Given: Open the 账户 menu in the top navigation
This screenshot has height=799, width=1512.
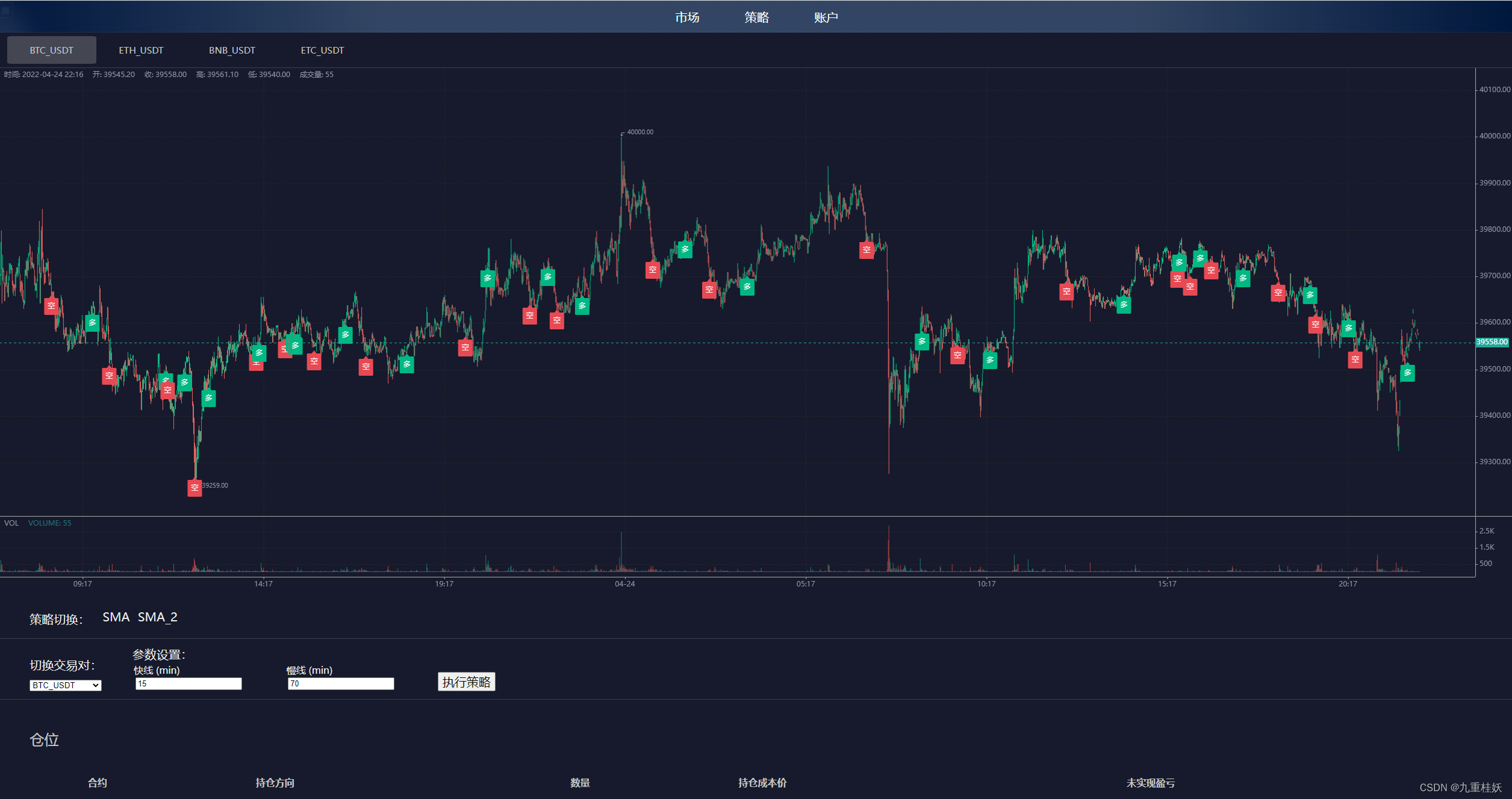Looking at the screenshot, I should (x=826, y=17).
